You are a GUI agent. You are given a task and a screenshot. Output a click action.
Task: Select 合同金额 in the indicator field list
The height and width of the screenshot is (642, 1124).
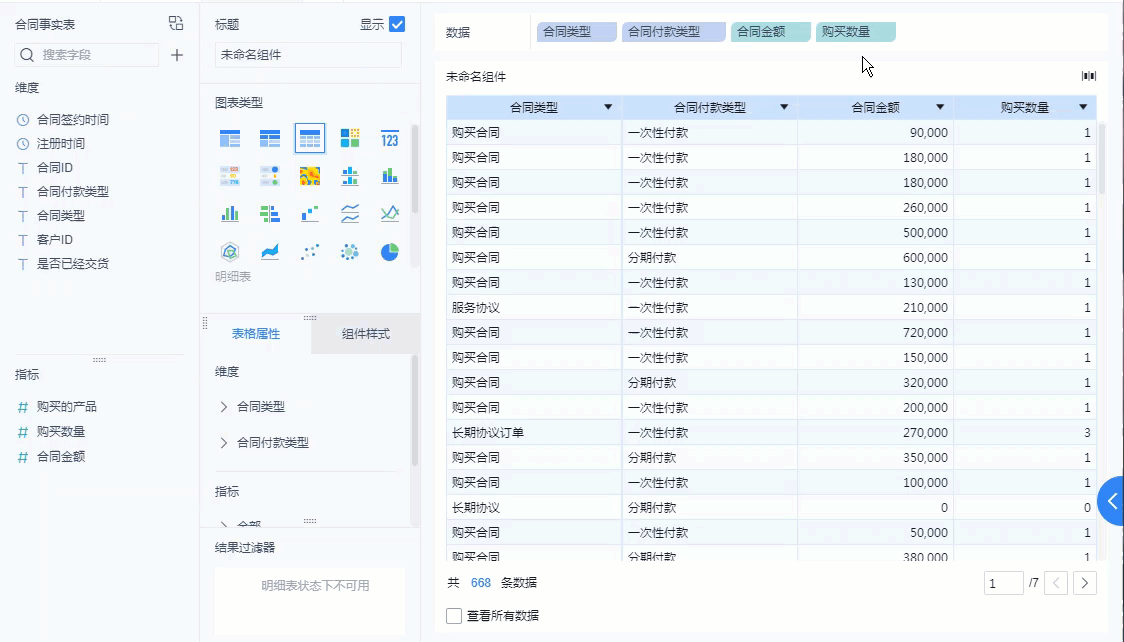pos(60,456)
